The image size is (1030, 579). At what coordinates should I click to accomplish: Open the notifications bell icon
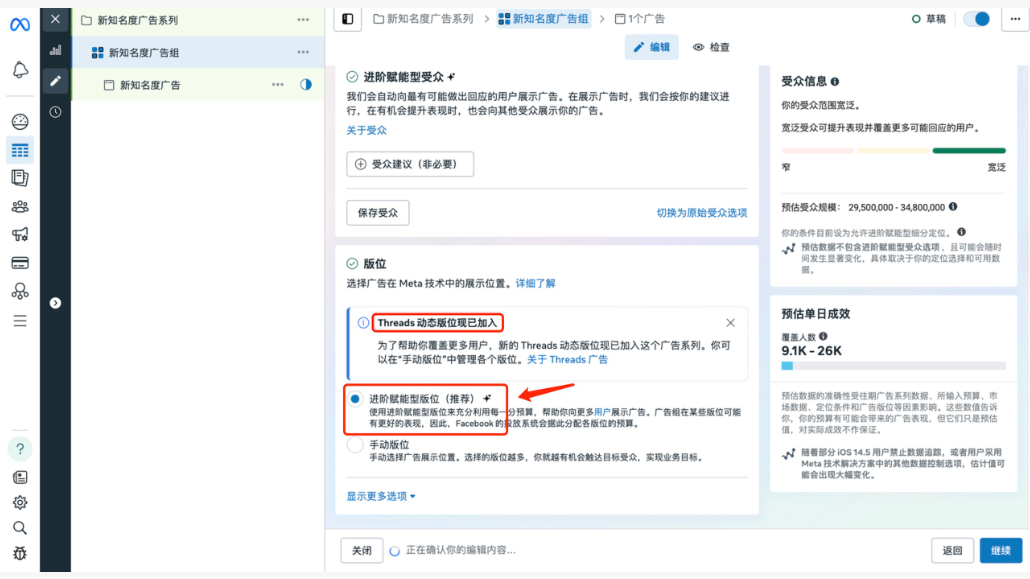tap(20, 70)
